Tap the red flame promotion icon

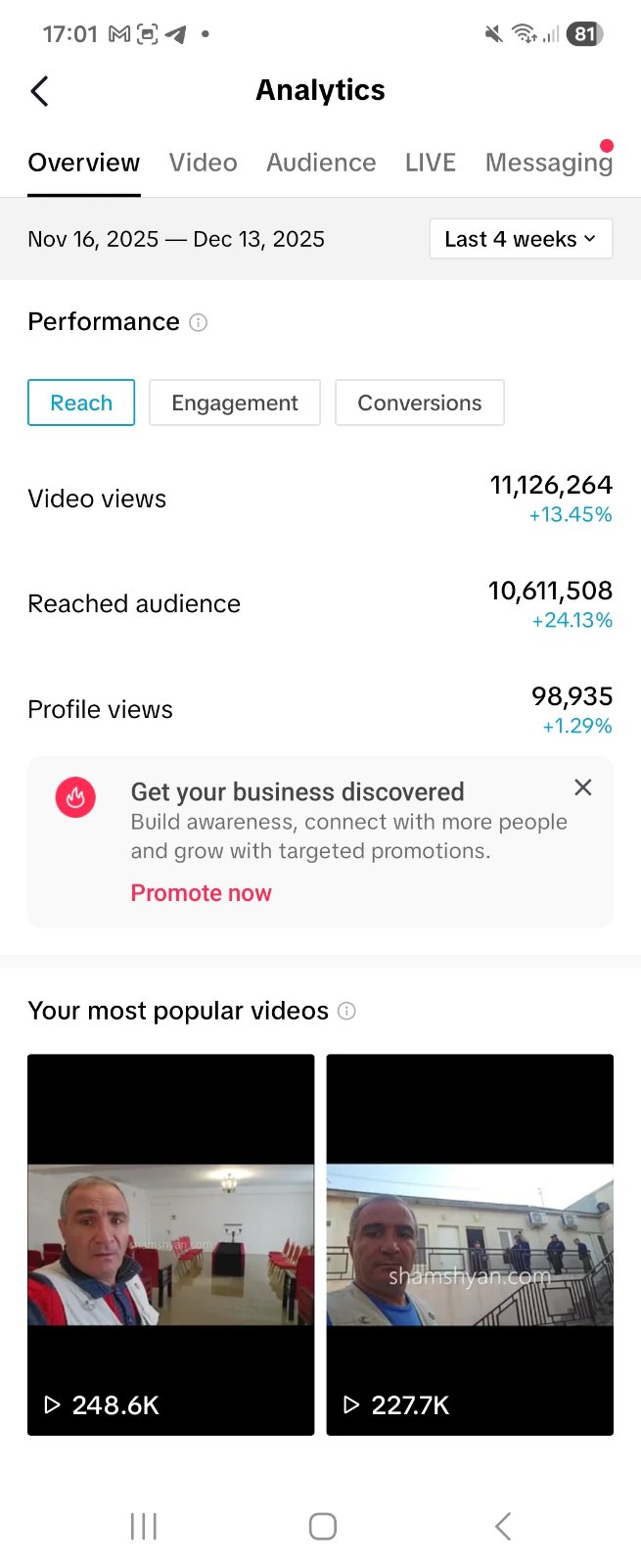point(75,797)
